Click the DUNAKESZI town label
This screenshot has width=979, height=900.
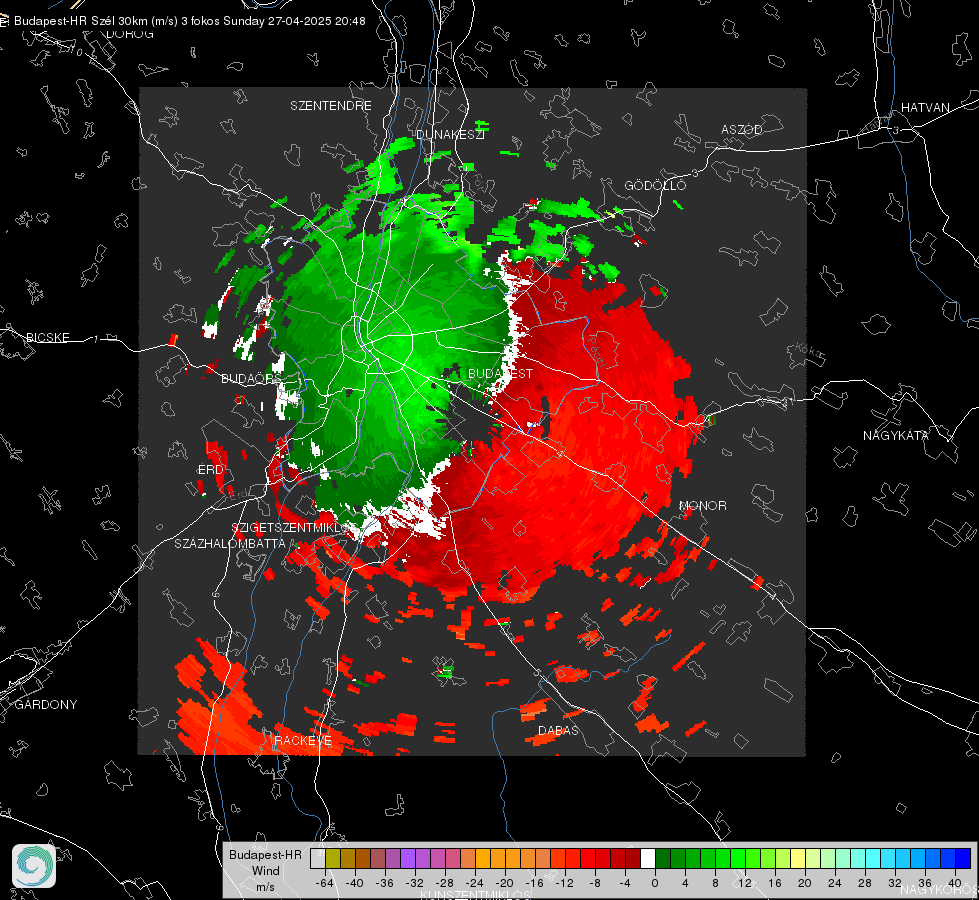click(x=450, y=135)
